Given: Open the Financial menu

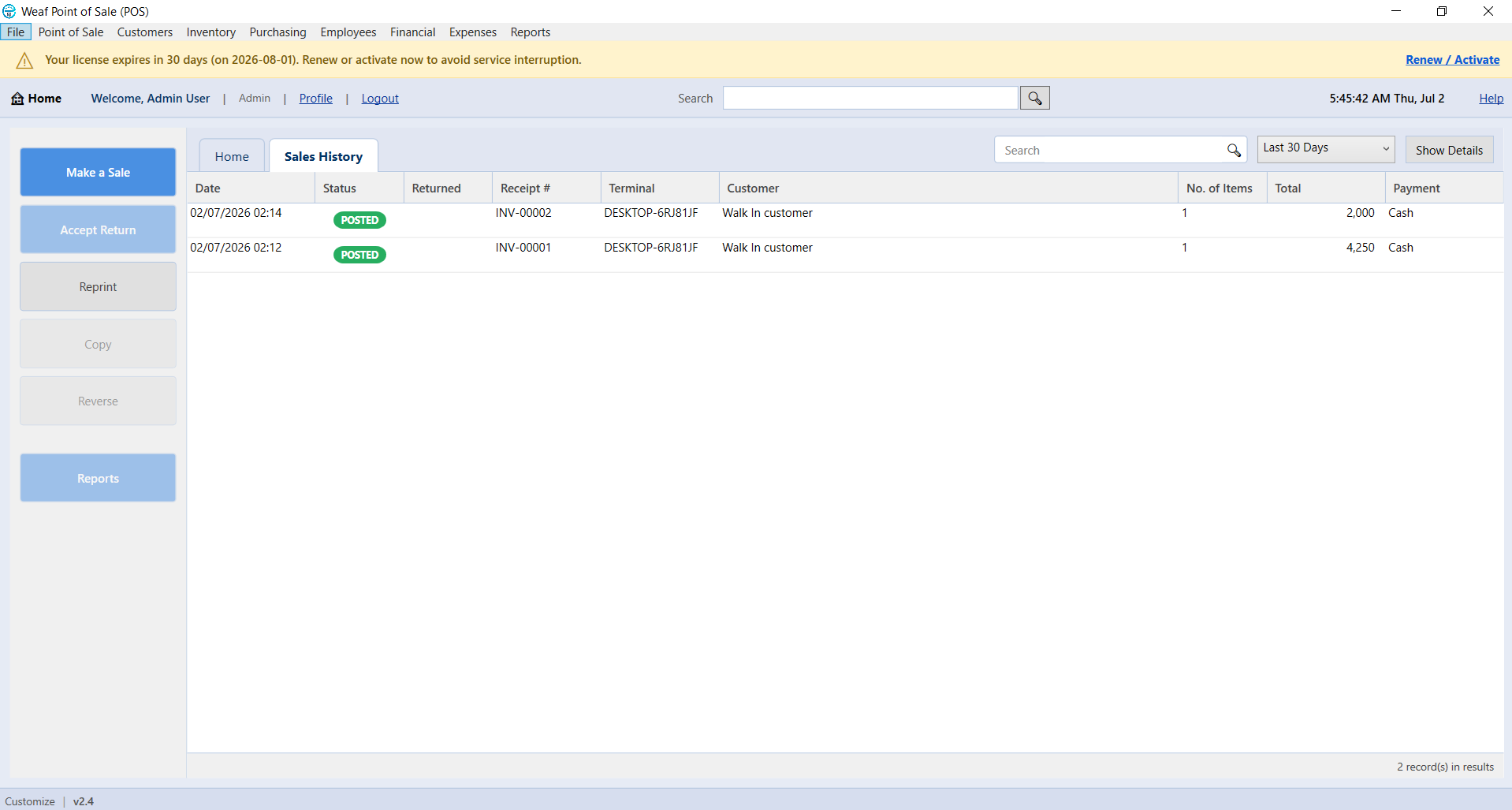Looking at the screenshot, I should [412, 32].
